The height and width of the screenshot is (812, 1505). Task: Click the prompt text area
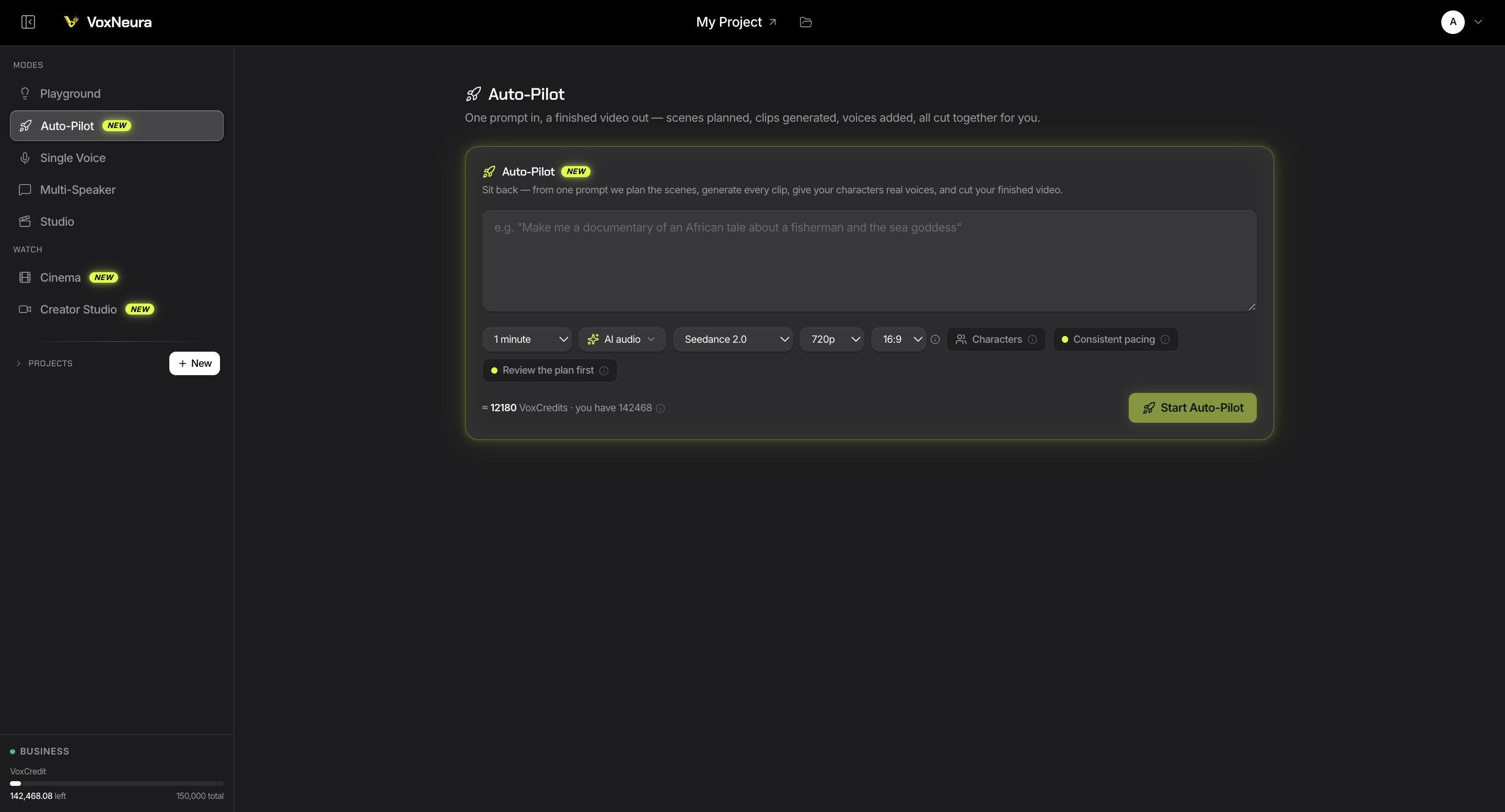(869, 261)
